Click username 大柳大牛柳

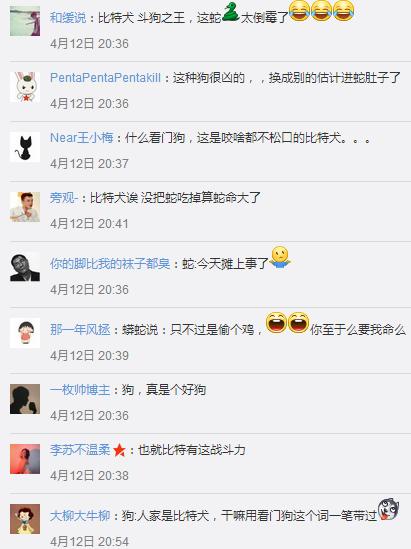pyautogui.click(x=80, y=516)
